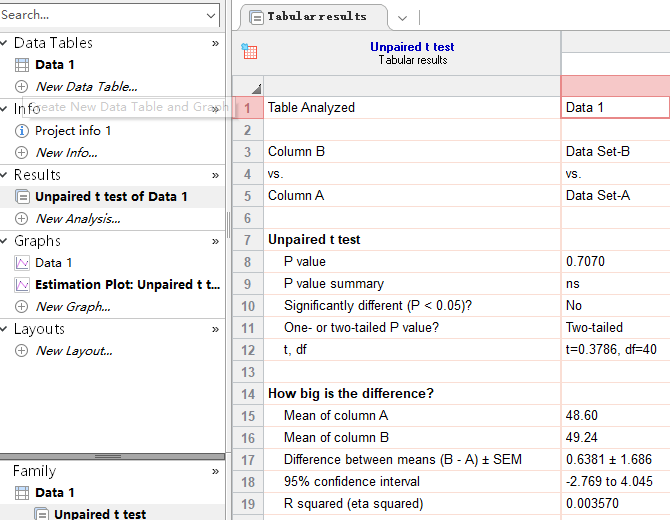Screen dimensions: 670x520
Task: Select Data 1 in the Family panel
Action: click(x=55, y=493)
